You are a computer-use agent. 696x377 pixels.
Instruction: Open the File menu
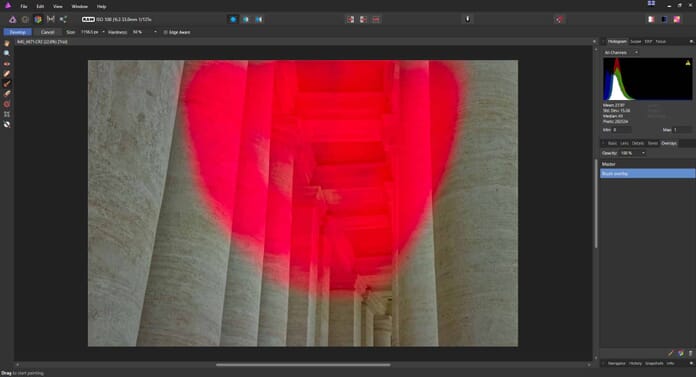tap(24, 7)
